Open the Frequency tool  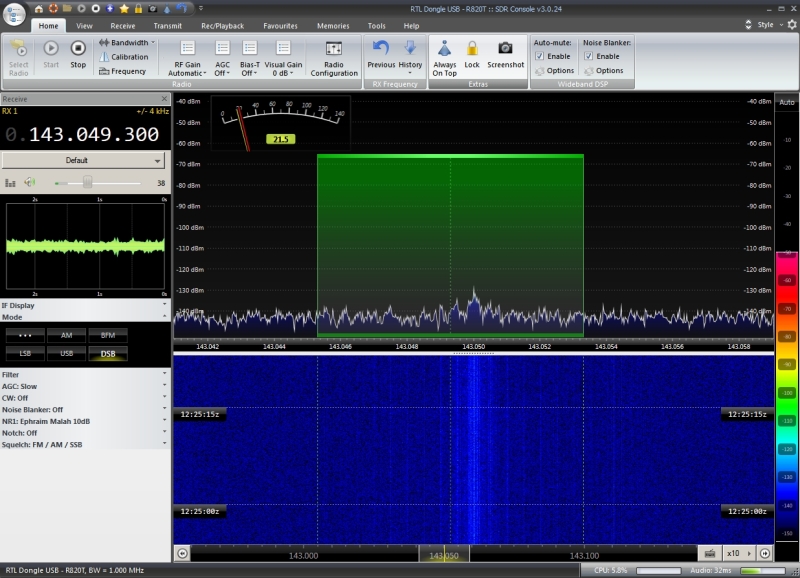pyautogui.click(x=122, y=71)
